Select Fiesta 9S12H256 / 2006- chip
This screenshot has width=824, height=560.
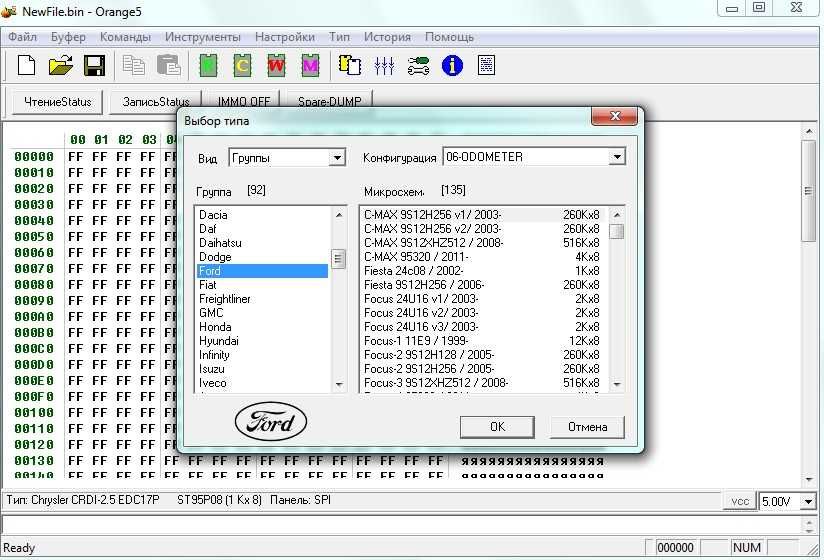[x=482, y=285]
